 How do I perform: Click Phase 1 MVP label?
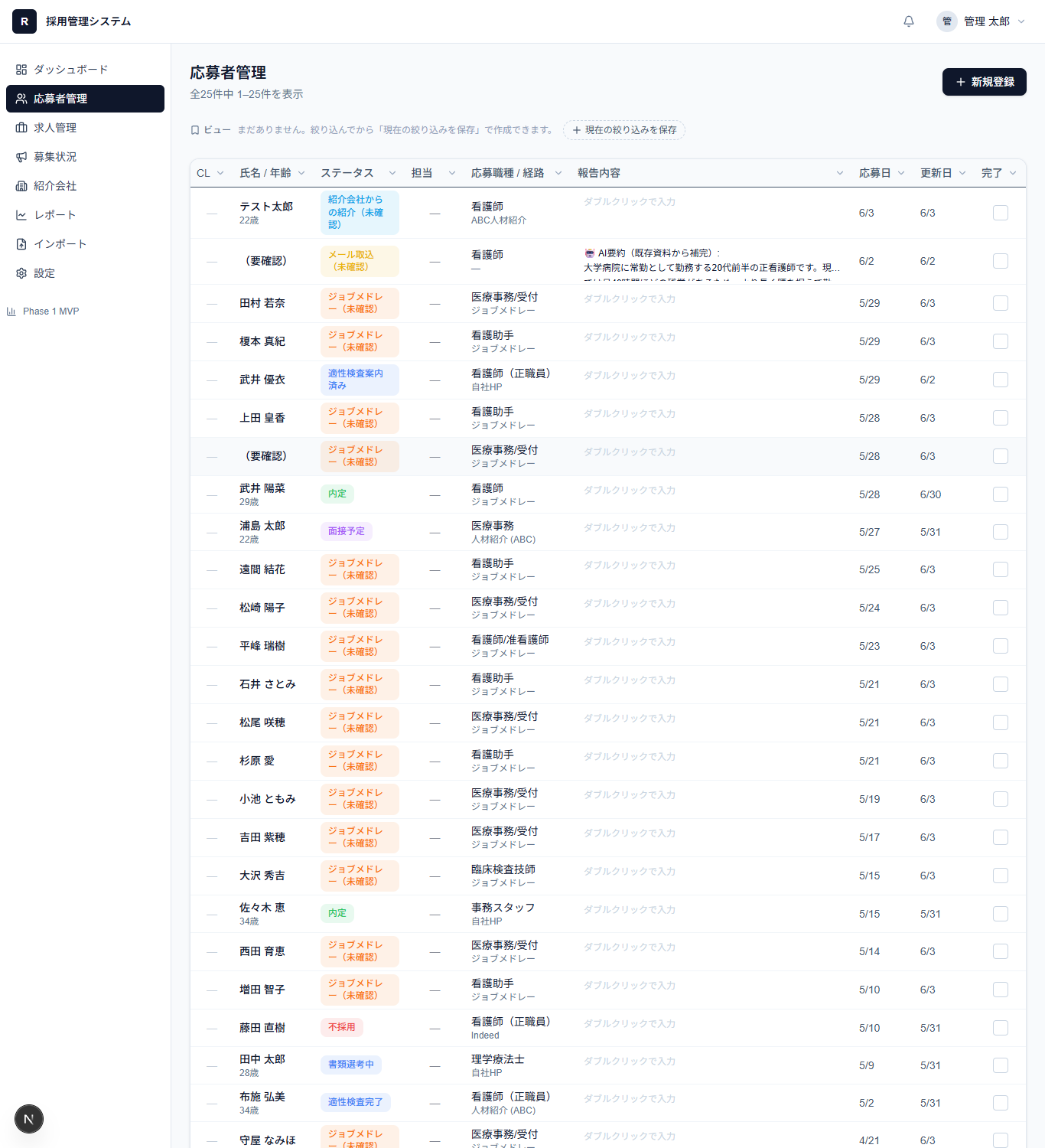pyautogui.click(x=51, y=311)
